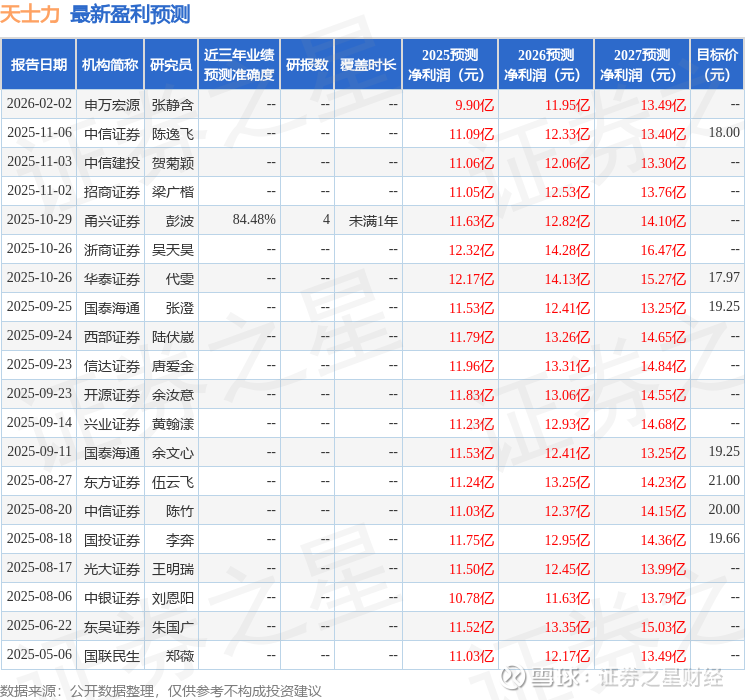Click institution 中信建投
Image resolution: width=745 pixels, height=700 pixels.
[112, 163]
